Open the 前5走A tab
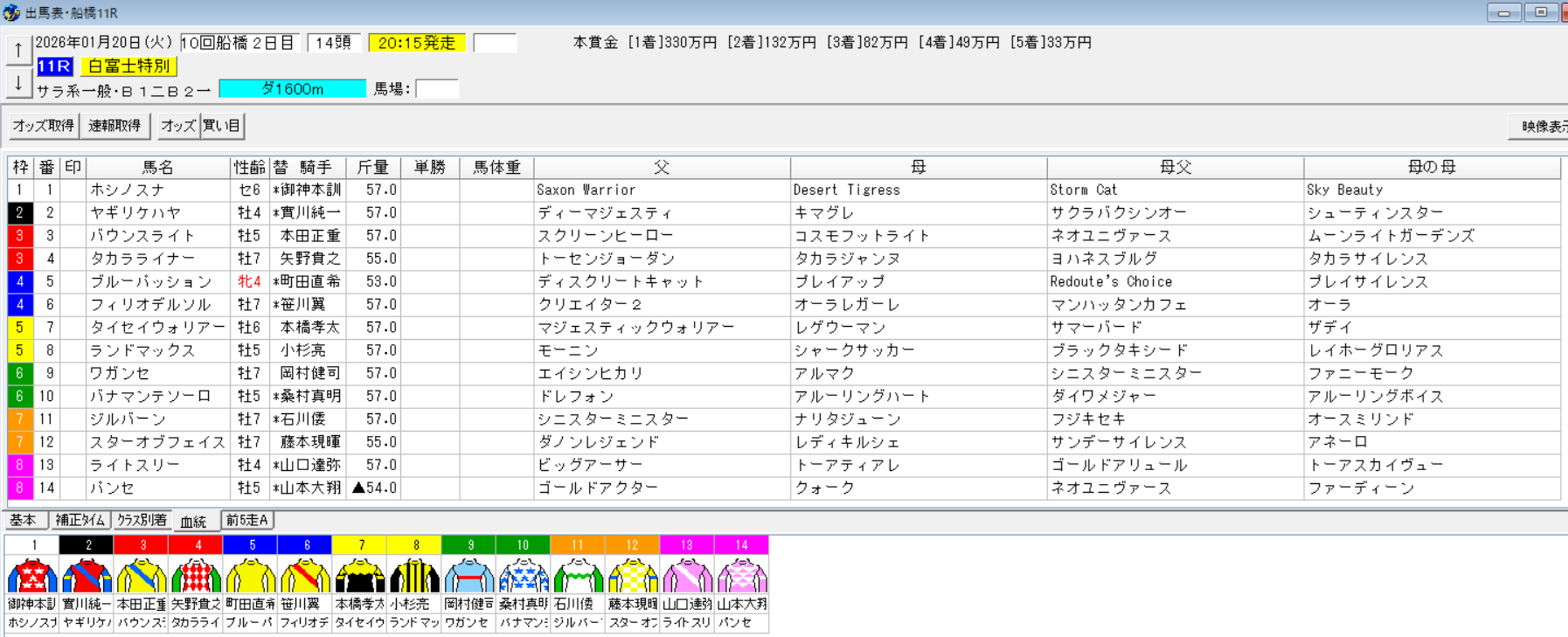 [x=247, y=520]
